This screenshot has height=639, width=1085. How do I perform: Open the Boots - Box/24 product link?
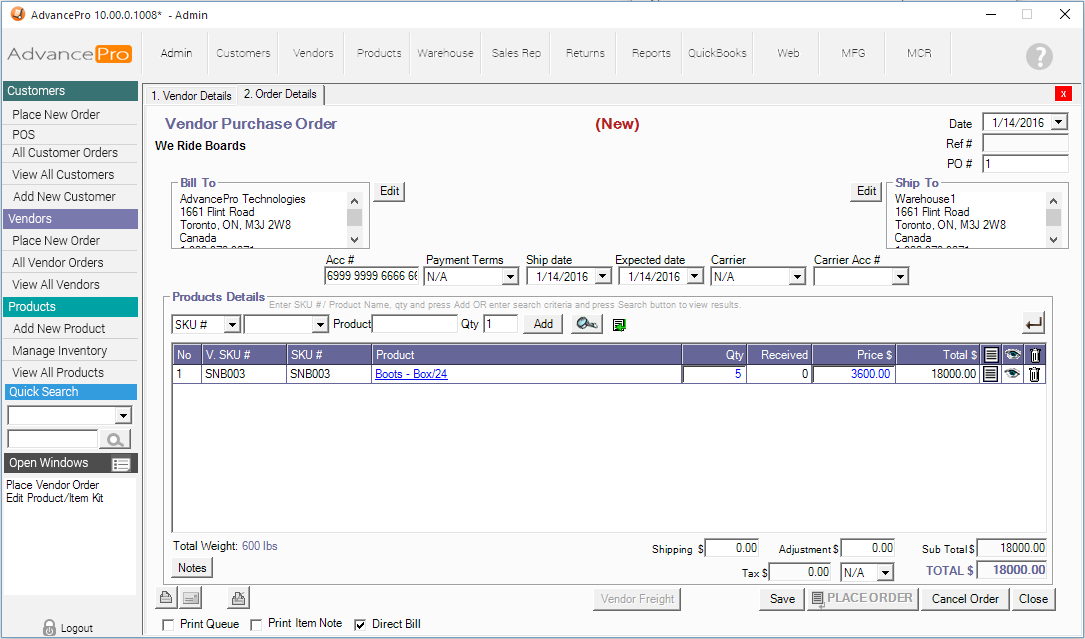[411, 374]
